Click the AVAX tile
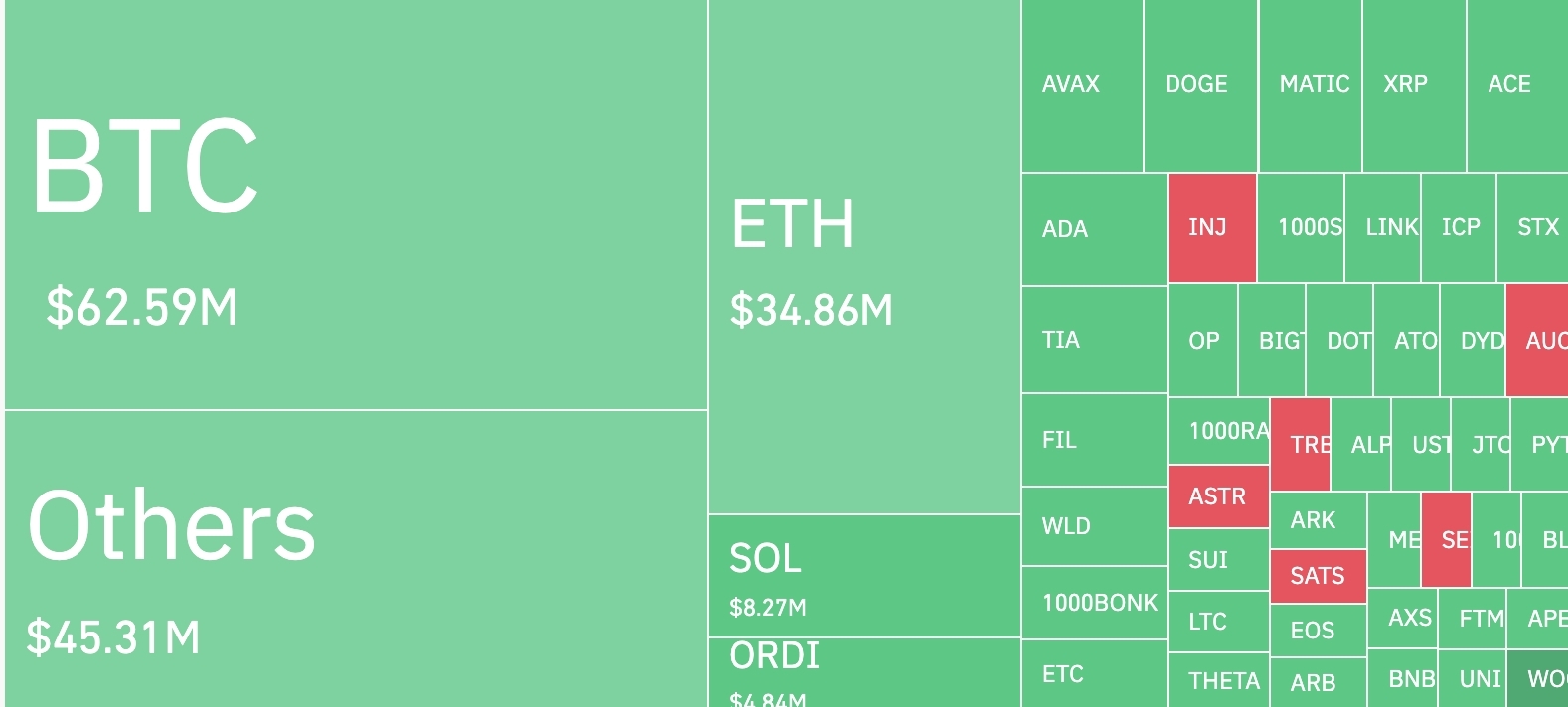Image resolution: width=1568 pixels, height=707 pixels. click(1082, 85)
